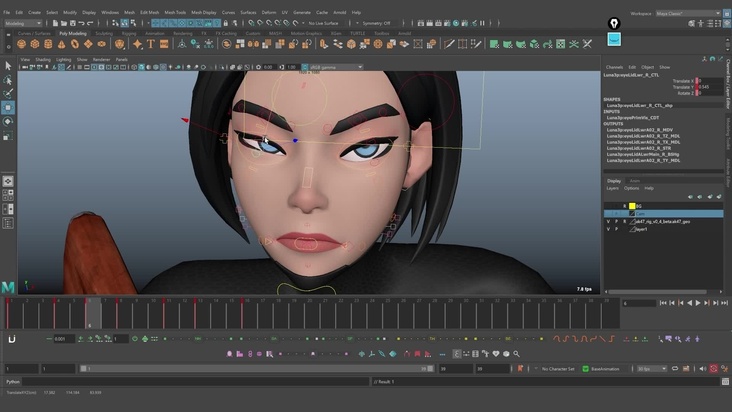Toggle visibility of layer1
Screen dimensions: 732x412
608,229
